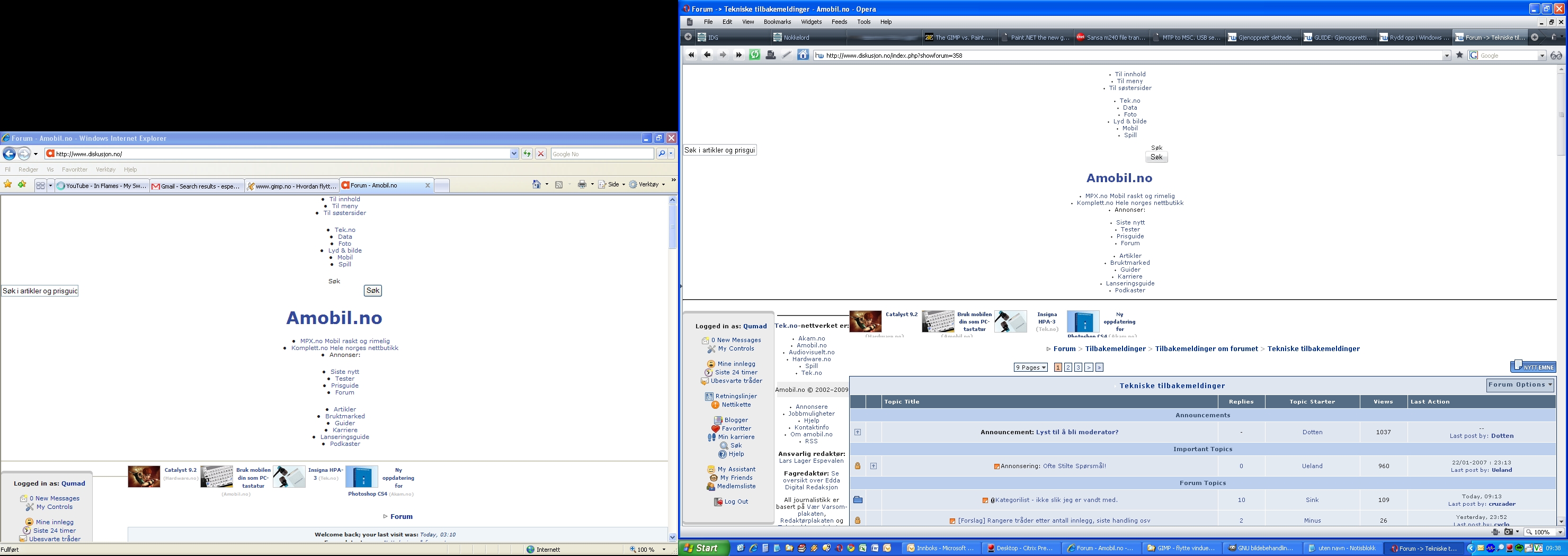
Task: Click Internet Explorer's Back button
Action: [x=9, y=154]
